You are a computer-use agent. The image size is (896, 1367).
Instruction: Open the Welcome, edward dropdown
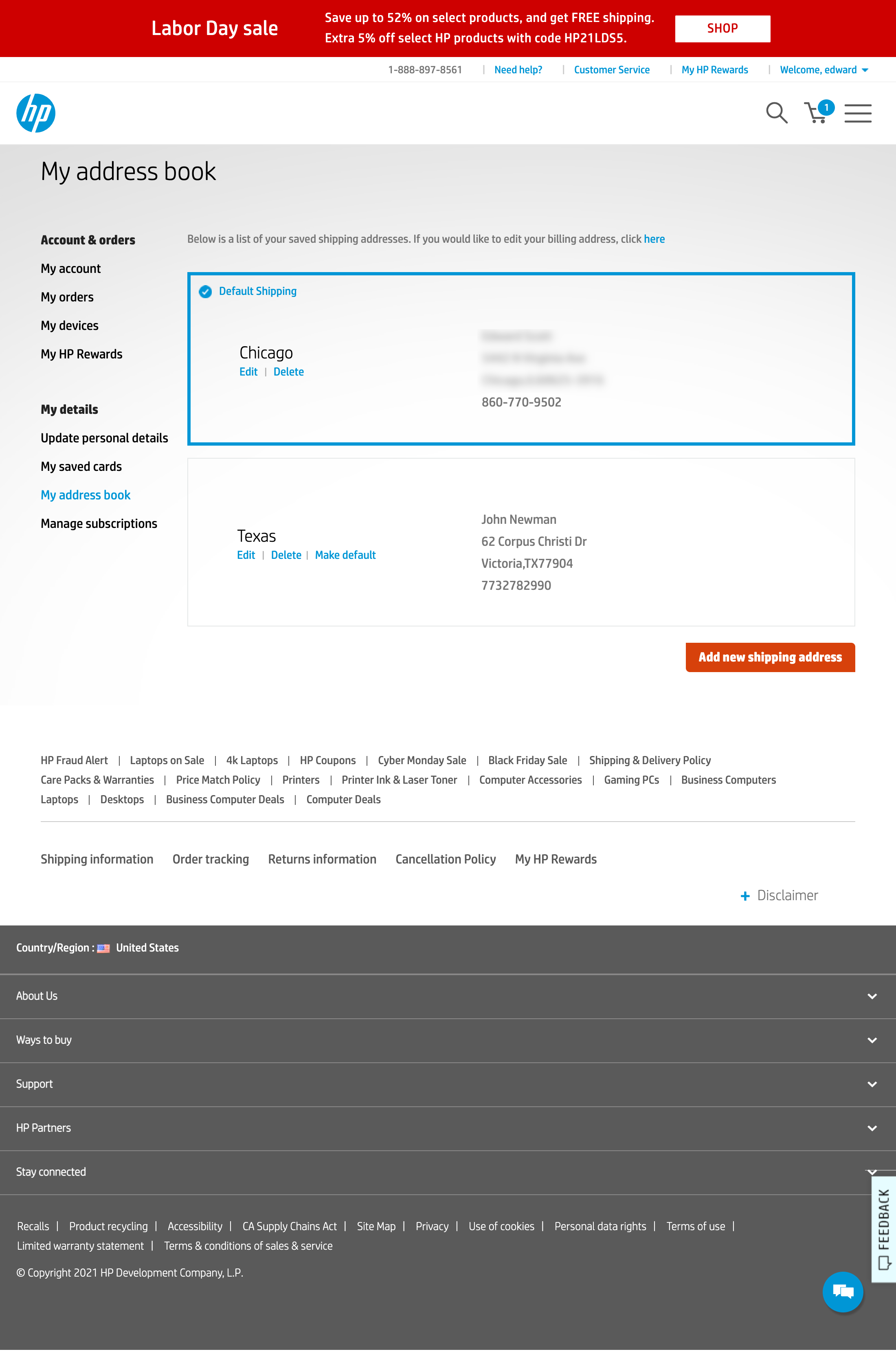[x=824, y=70]
